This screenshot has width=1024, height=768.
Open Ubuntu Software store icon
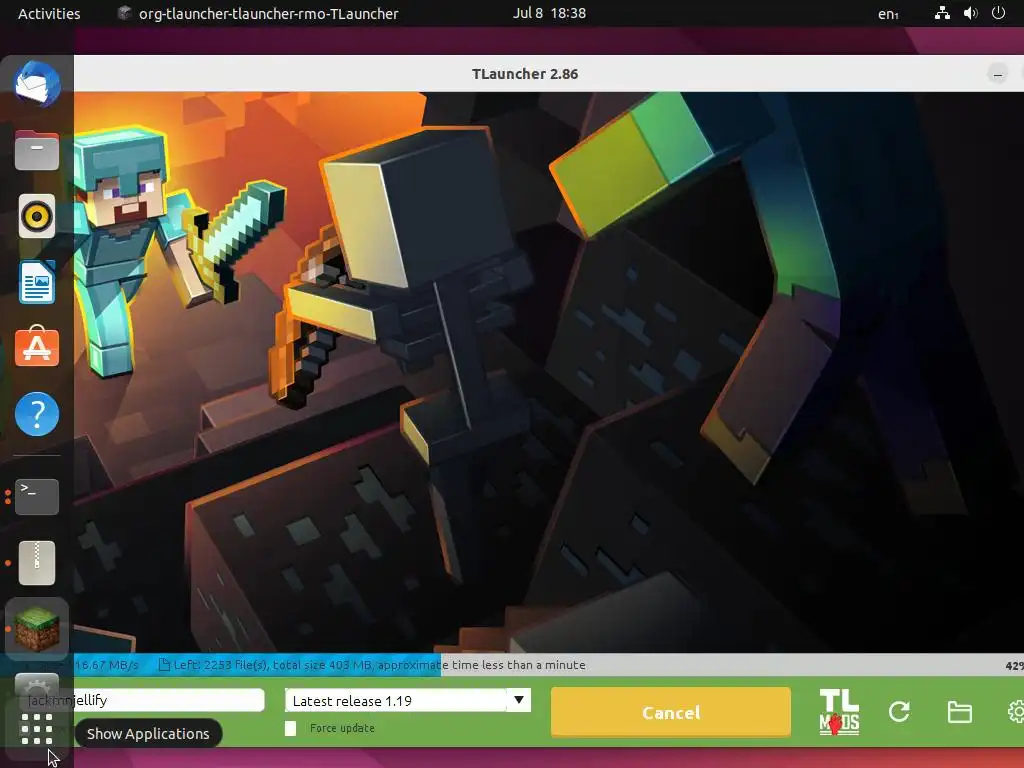[x=37, y=346]
